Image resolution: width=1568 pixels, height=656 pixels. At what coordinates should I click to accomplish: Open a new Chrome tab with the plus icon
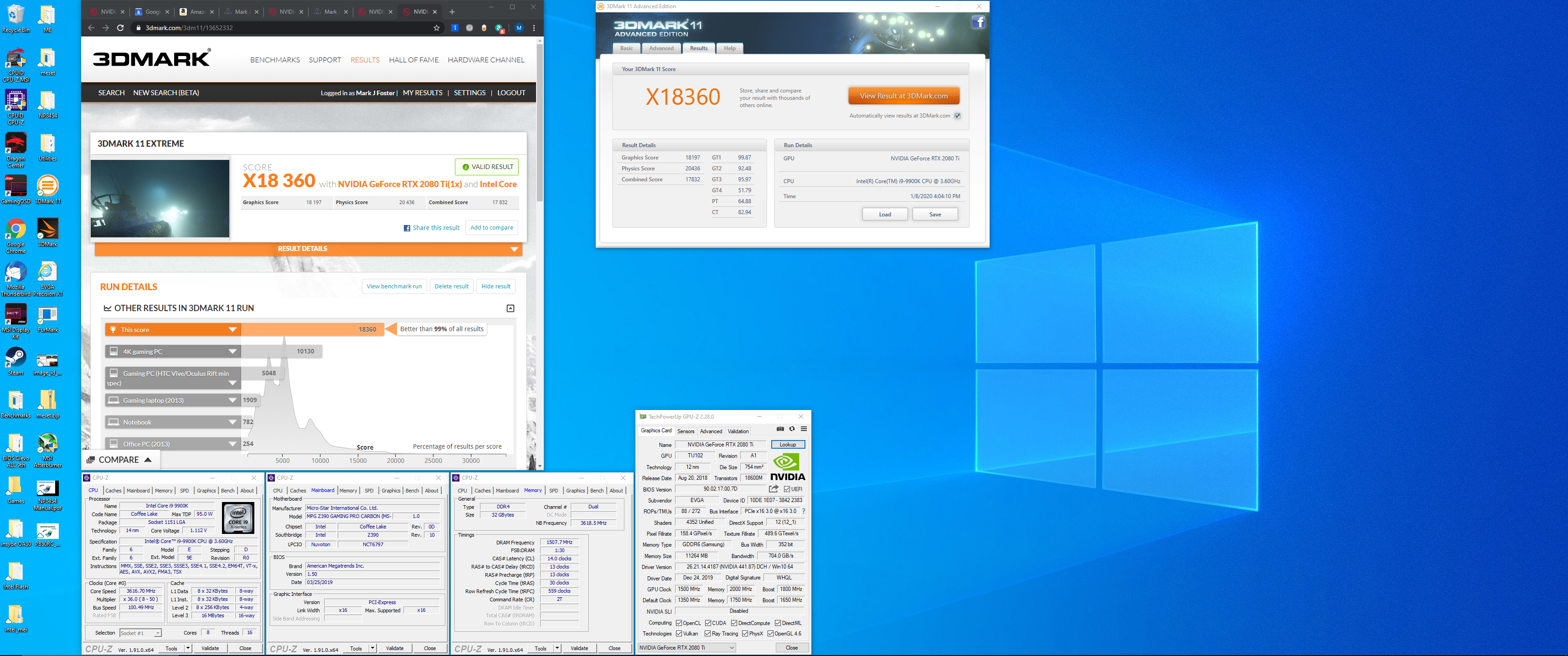pyautogui.click(x=452, y=11)
